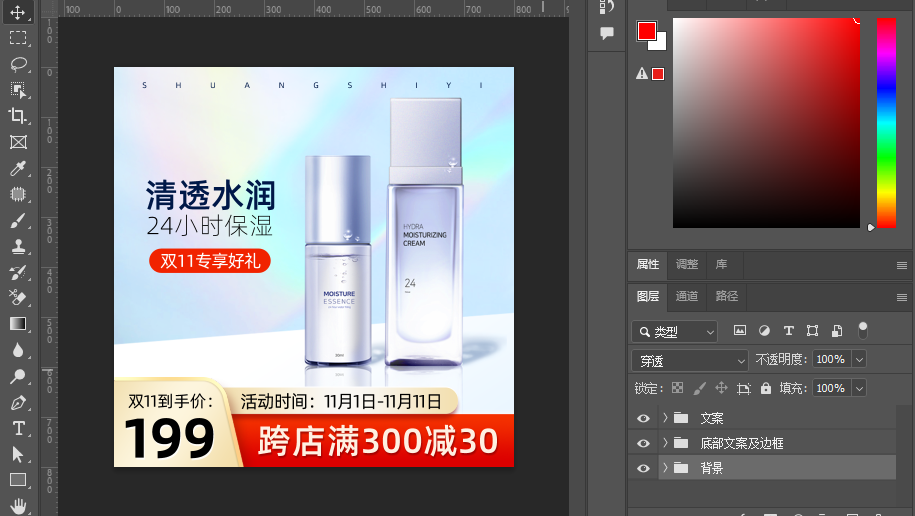
Task: Expand the 文案 layer group
Action: click(x=665, y=417)
